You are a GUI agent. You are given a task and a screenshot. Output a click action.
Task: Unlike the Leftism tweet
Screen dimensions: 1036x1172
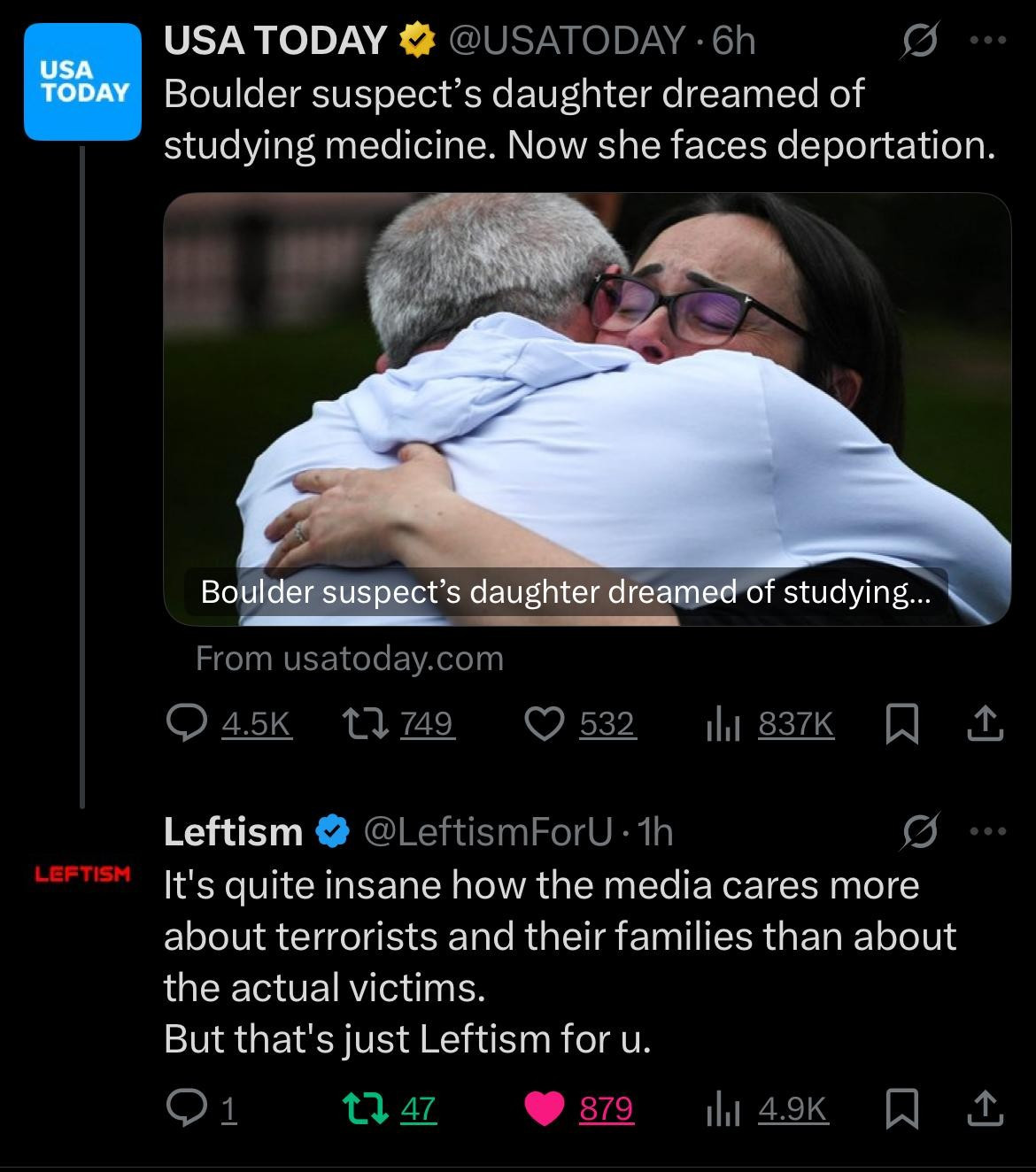point(579,1108)
